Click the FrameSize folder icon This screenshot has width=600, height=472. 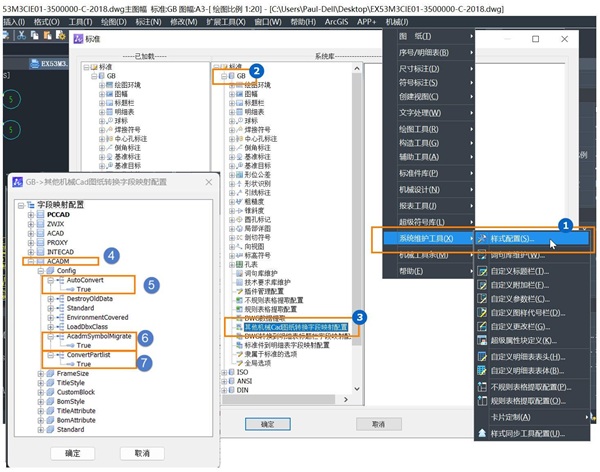point(50,373)
